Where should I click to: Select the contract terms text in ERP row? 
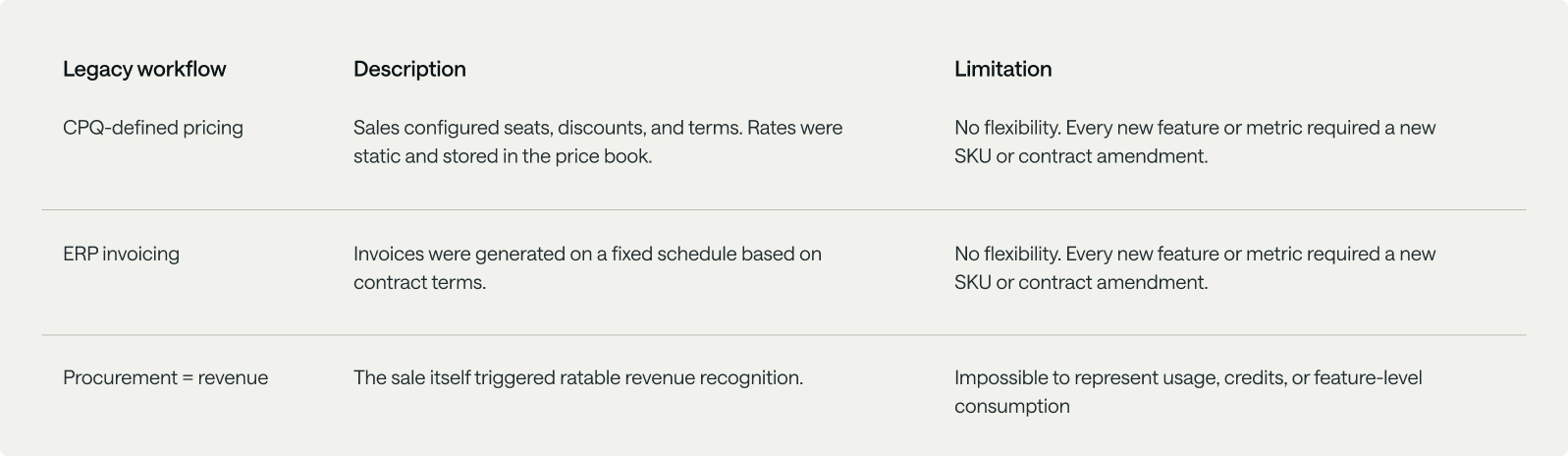419,282
